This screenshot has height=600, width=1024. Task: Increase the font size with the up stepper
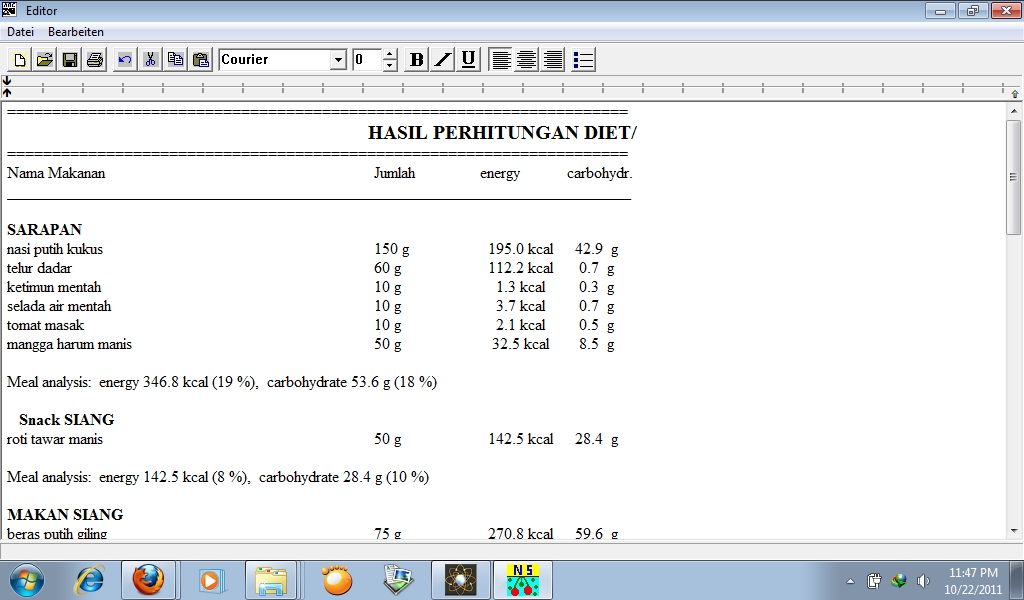click(x=389, y=54)
